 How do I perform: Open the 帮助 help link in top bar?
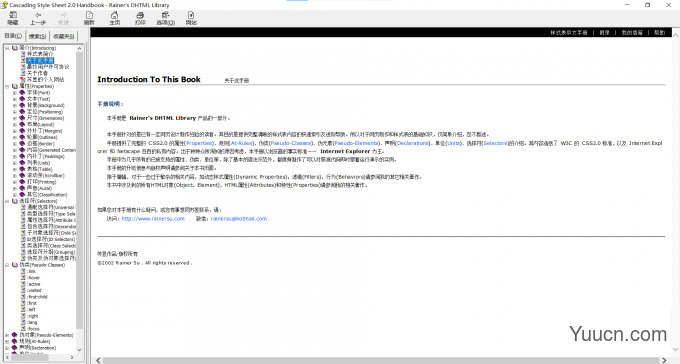click(659, 33)
